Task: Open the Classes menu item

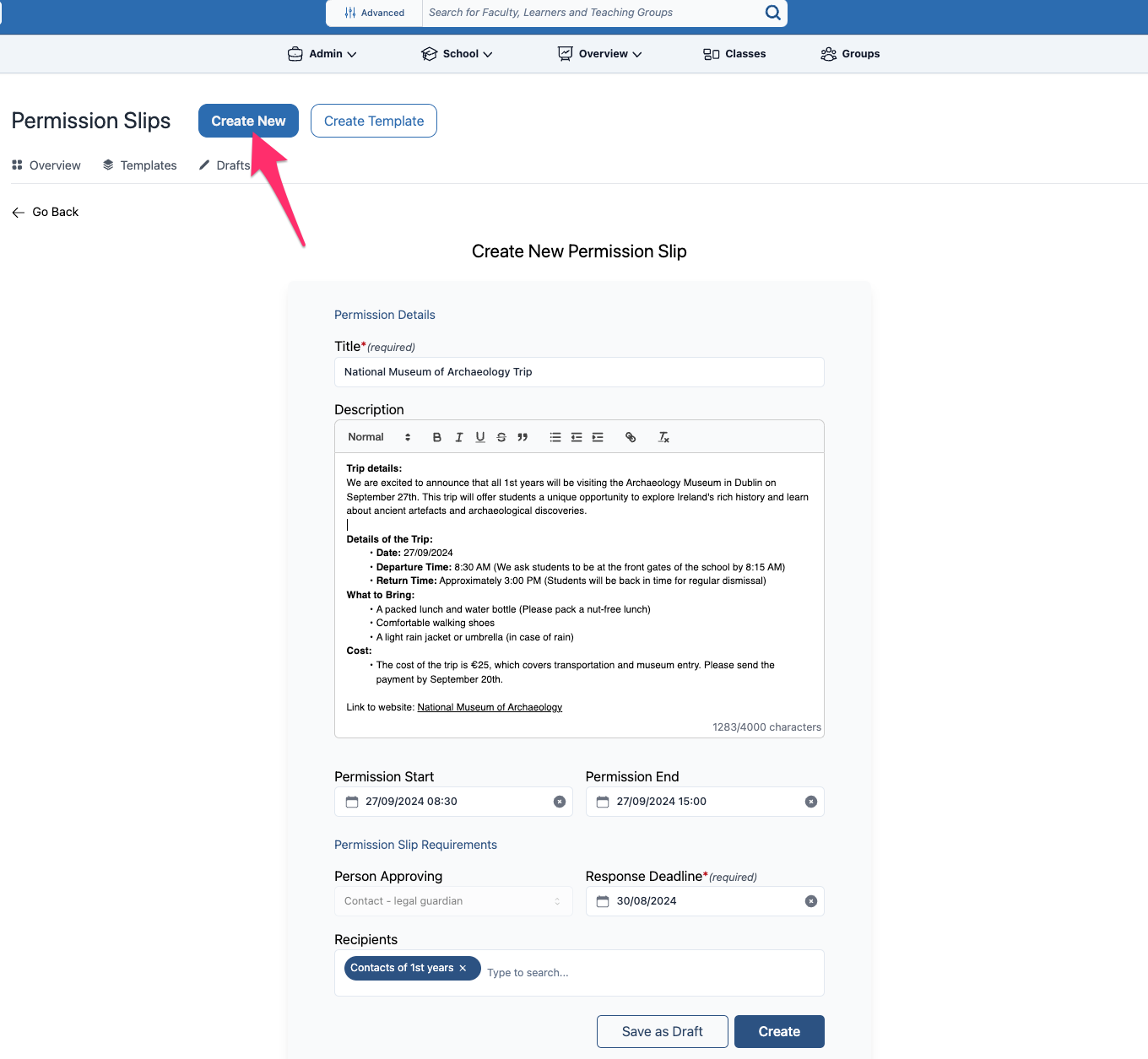Action: coord(734,54)
